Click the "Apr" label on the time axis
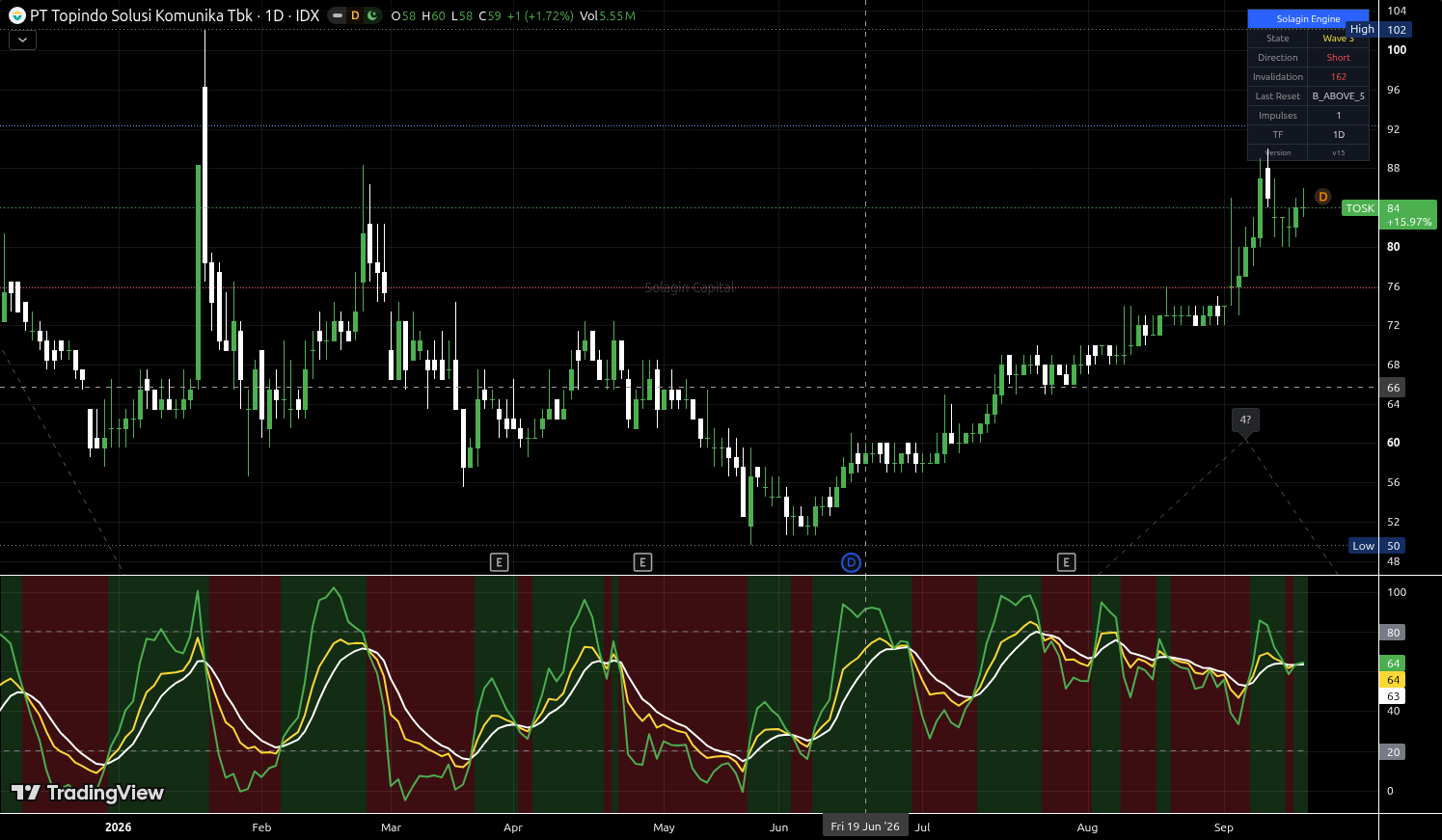1442x840 pixels. pyautogui.click(x=513, y=827)
